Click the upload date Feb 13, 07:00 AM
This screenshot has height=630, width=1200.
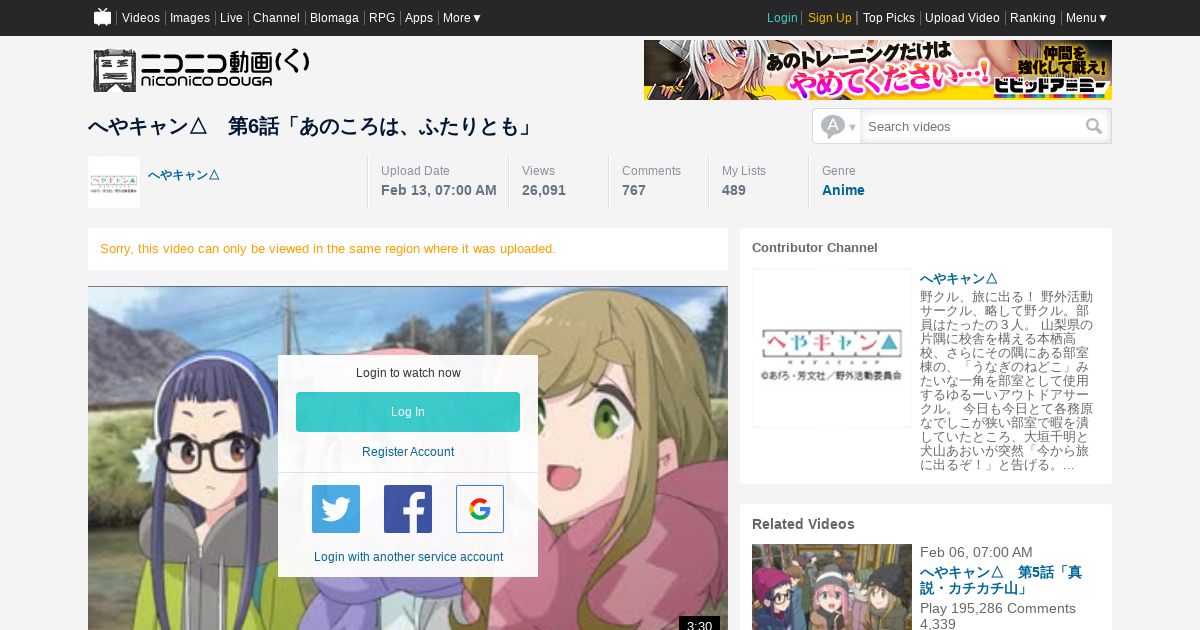point(439,190)
